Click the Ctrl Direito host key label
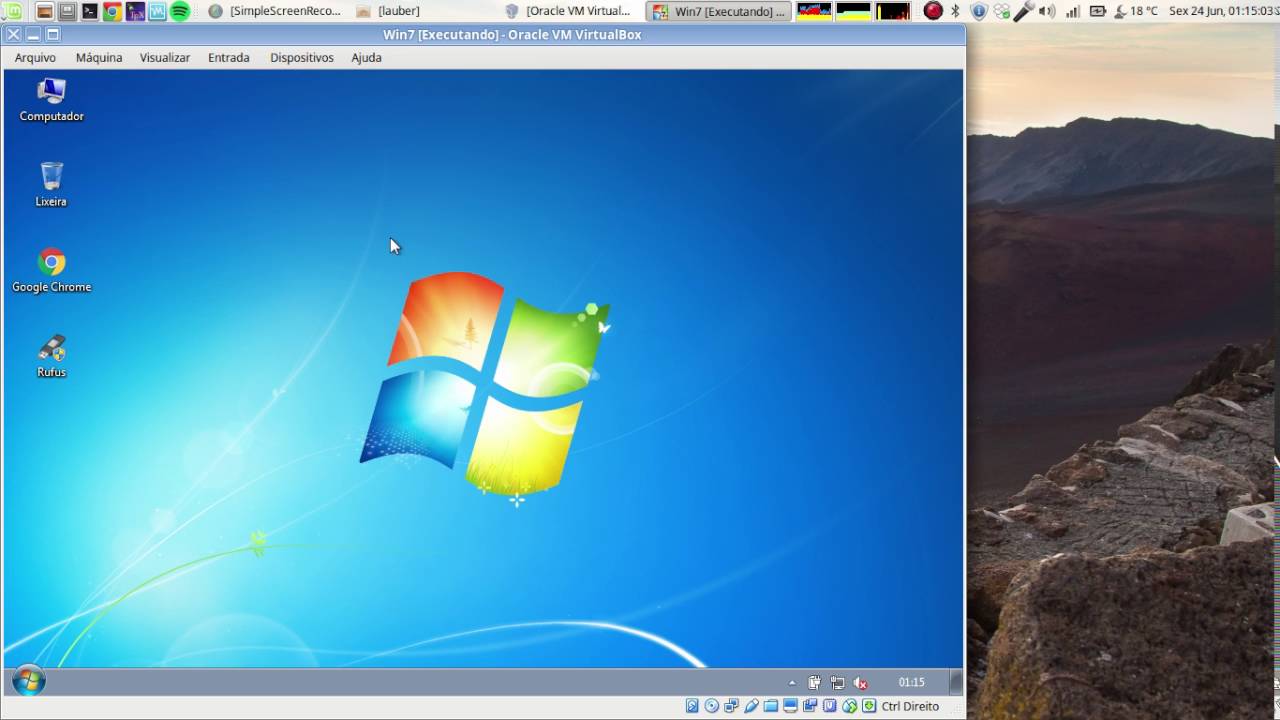 click(910, 706)
